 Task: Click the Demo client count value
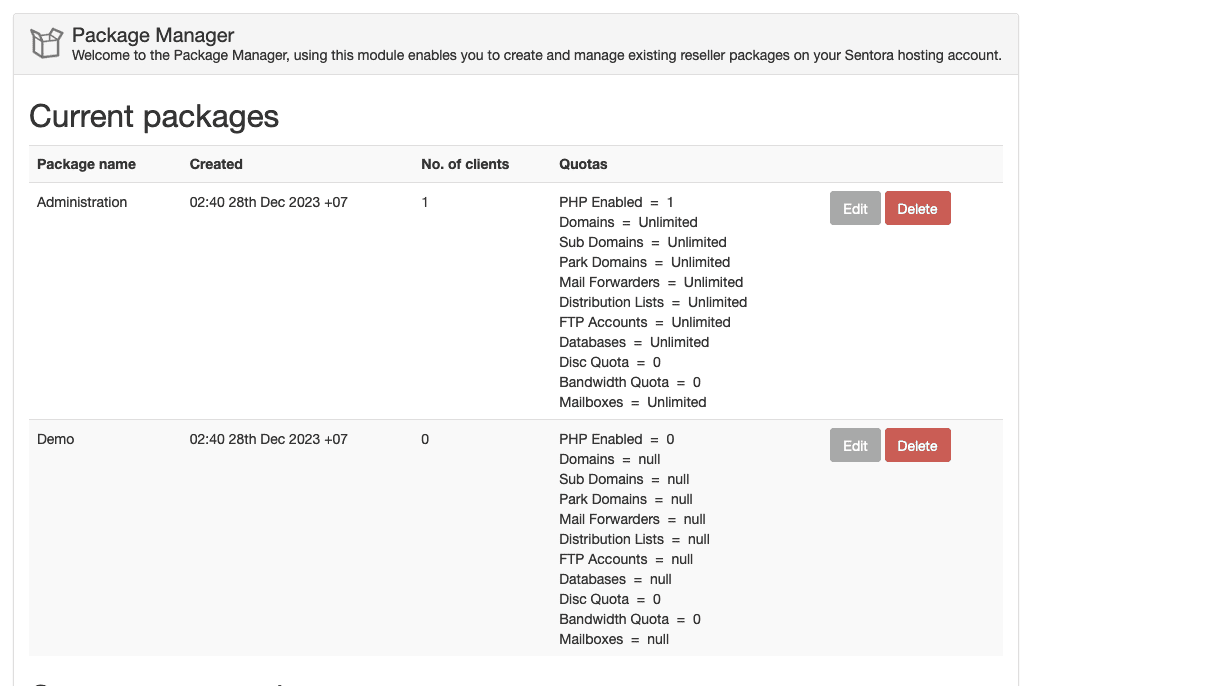[425, 439]
